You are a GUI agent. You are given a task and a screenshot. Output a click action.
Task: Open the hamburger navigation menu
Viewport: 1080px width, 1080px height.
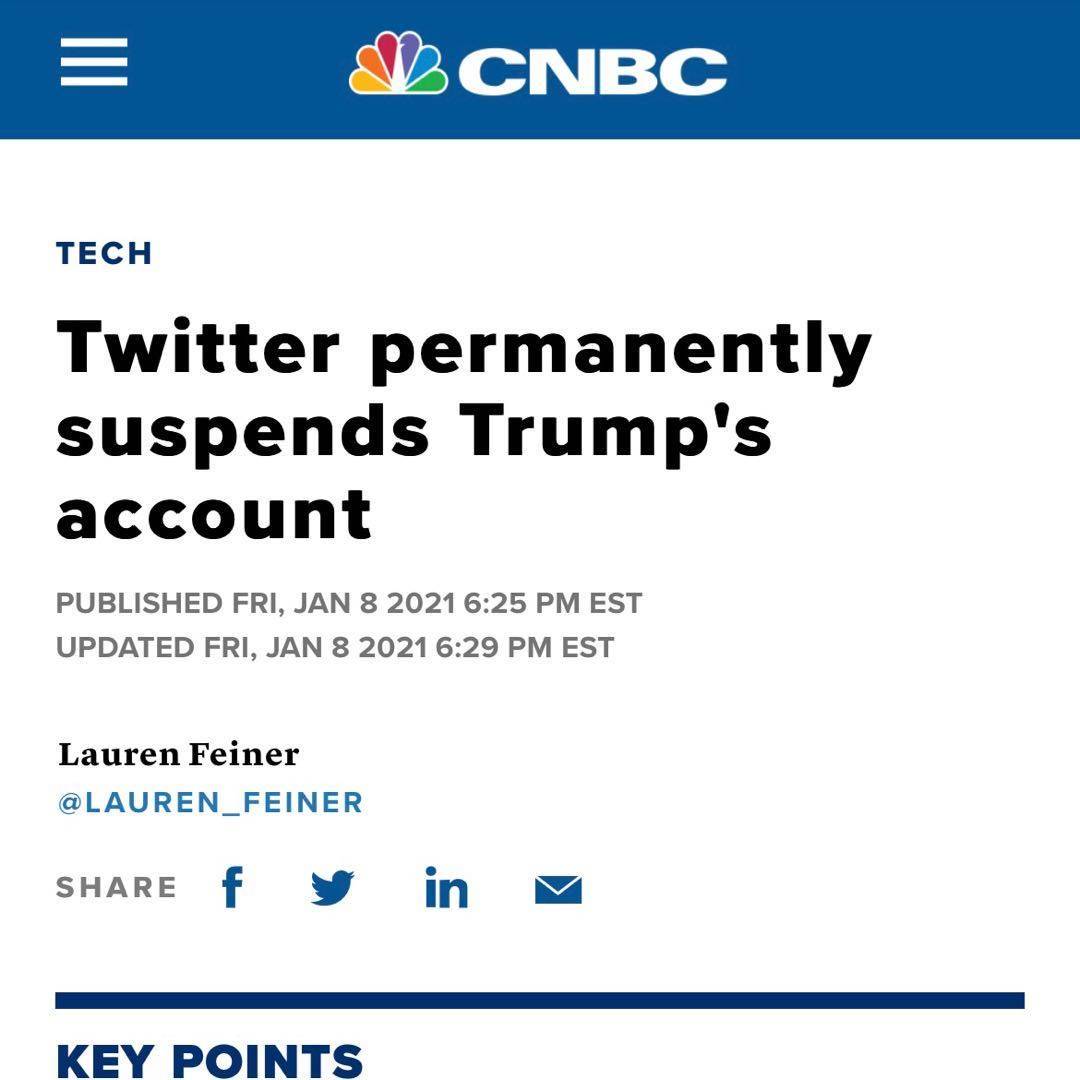click(94, 62)
